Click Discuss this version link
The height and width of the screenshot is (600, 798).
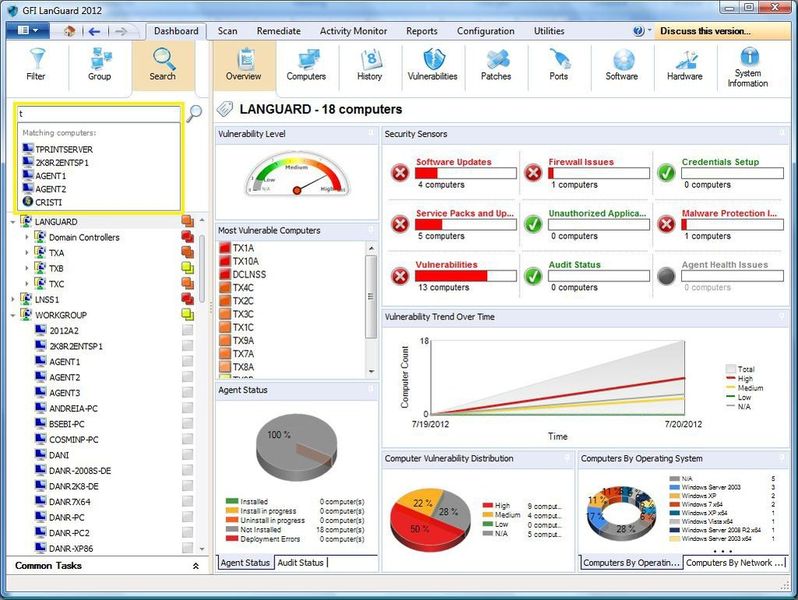(705, 31)
